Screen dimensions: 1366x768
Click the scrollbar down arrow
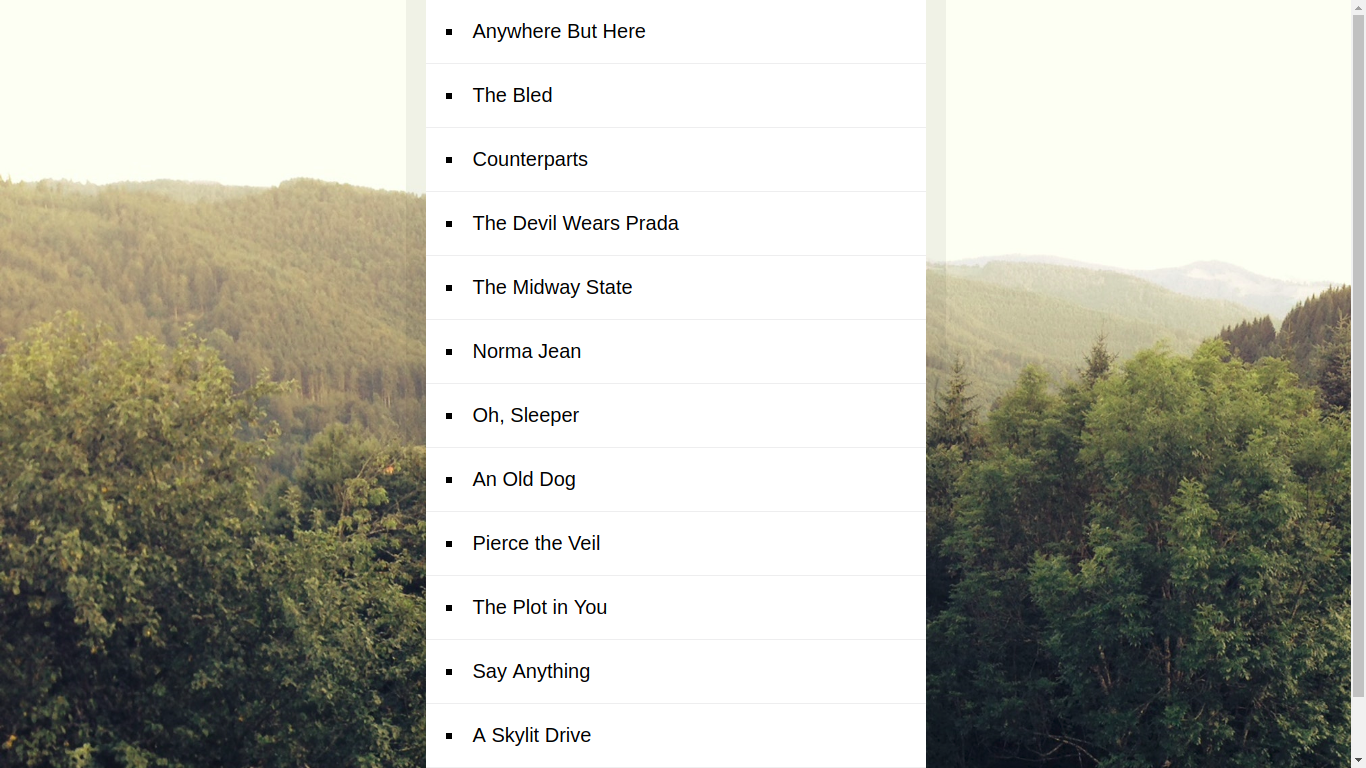[x=1358, y=760]
